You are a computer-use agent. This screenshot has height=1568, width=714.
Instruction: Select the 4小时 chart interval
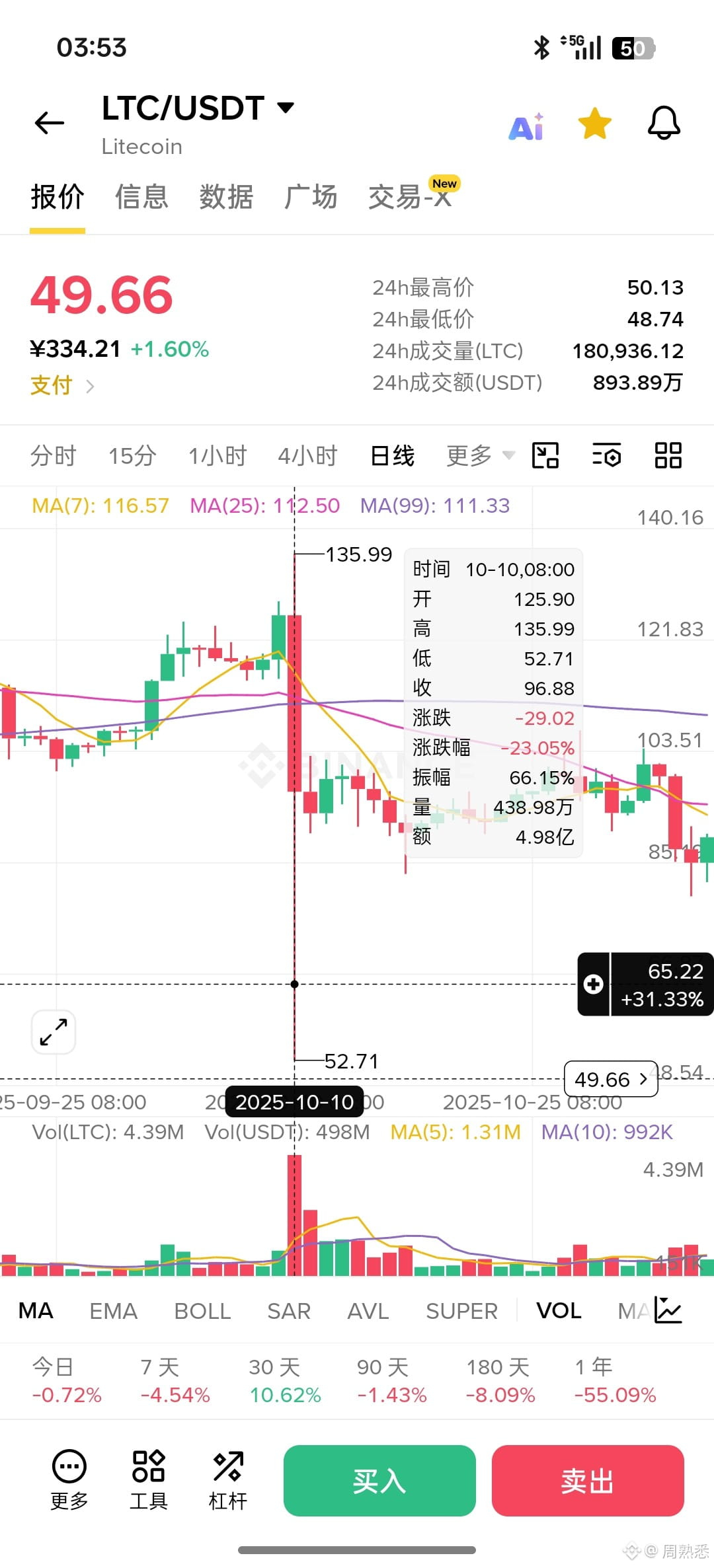pos(307,456)
